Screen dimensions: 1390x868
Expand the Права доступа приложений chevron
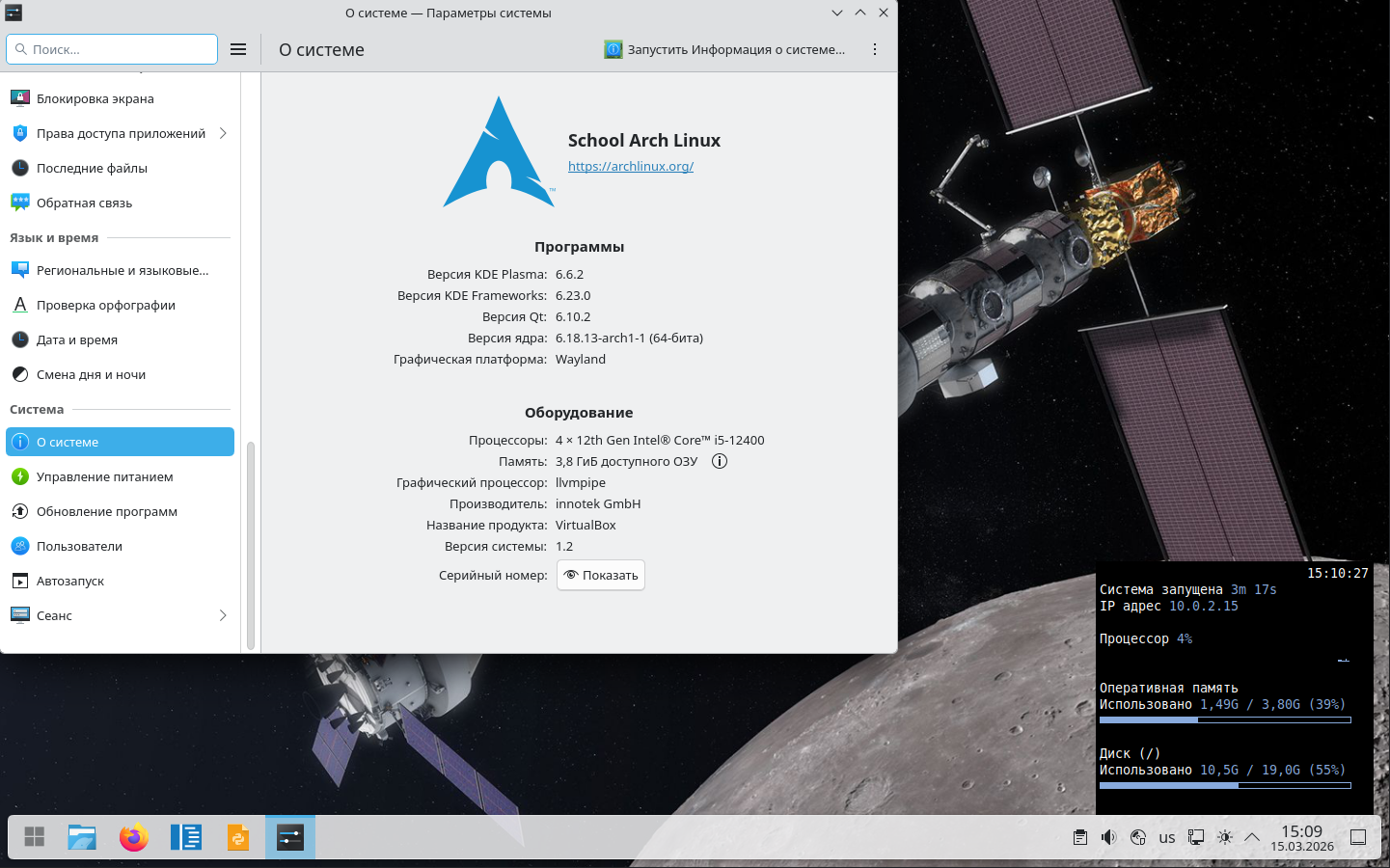223,133
